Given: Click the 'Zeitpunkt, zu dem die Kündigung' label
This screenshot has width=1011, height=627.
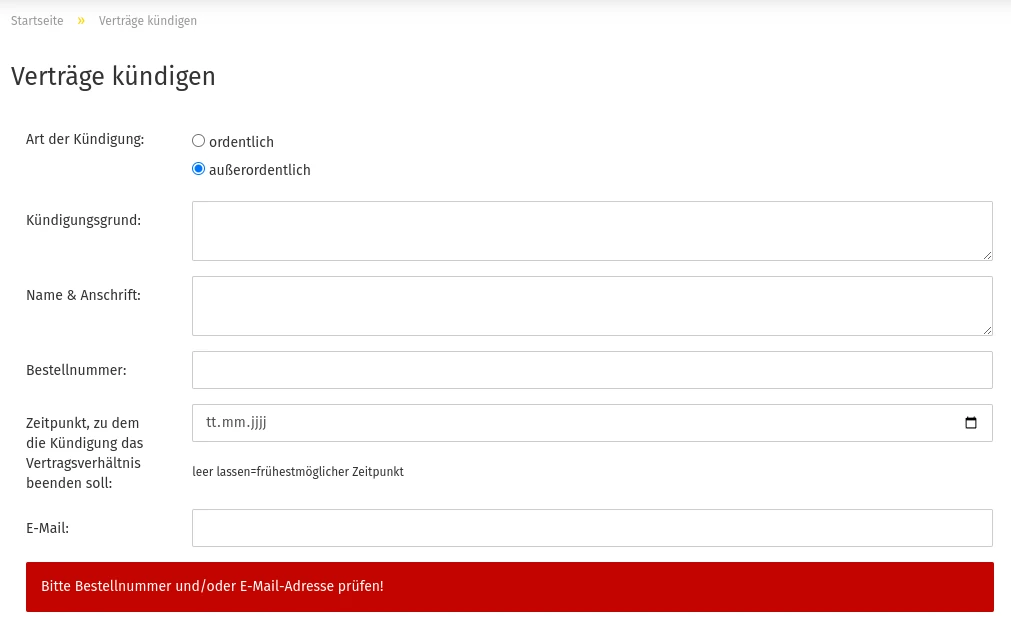Looking at the screenshot, I should (x=84, y=453).
